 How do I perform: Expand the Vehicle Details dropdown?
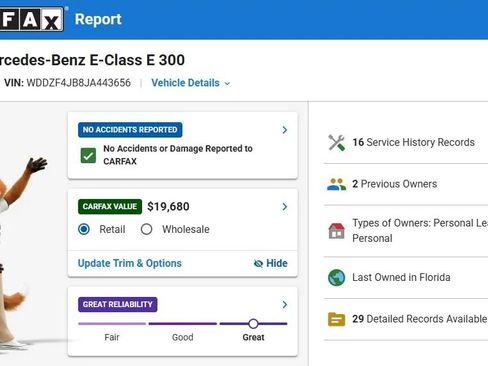(x=191, y=83)
